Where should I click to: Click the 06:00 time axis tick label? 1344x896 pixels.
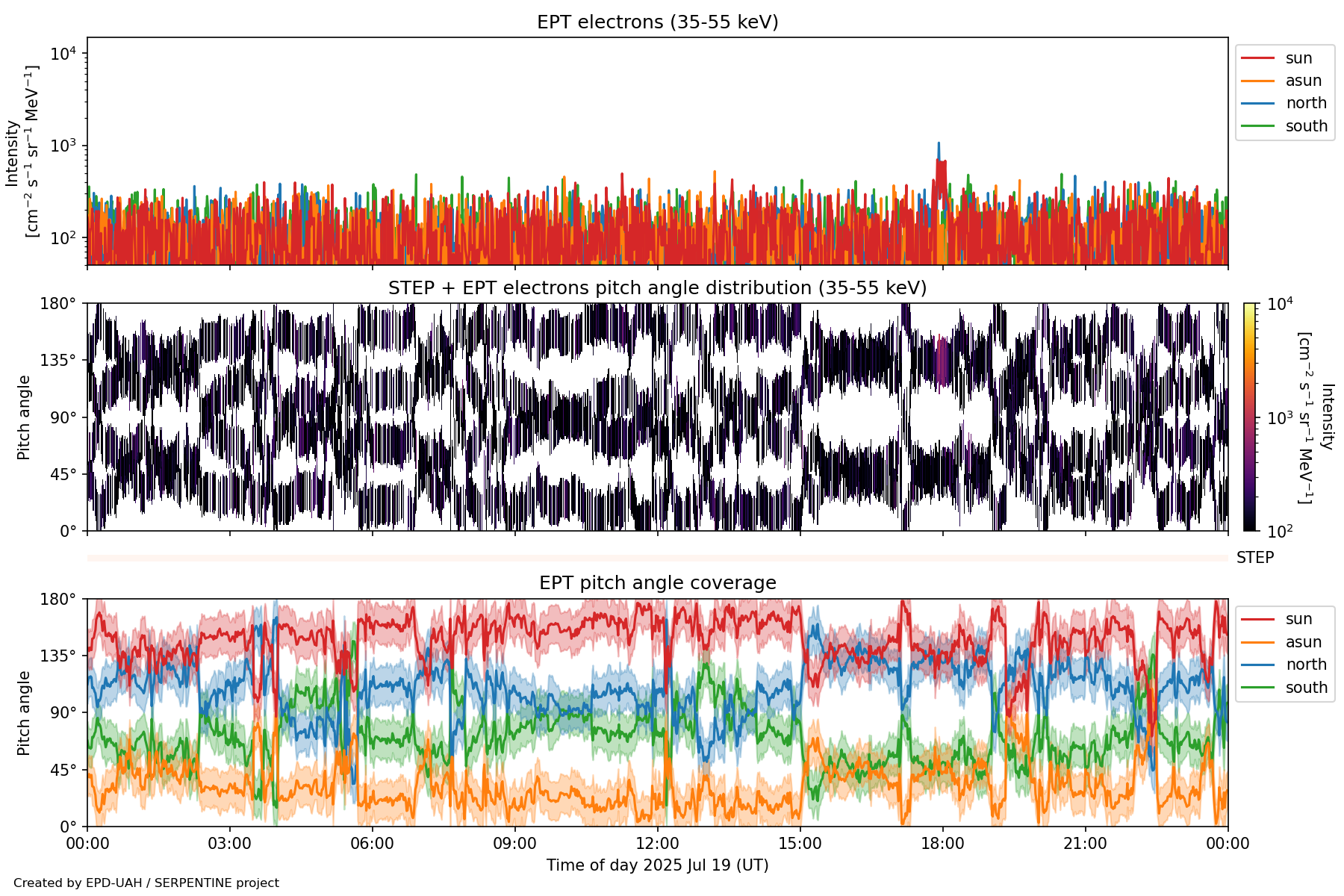click(x=372, y=844)
